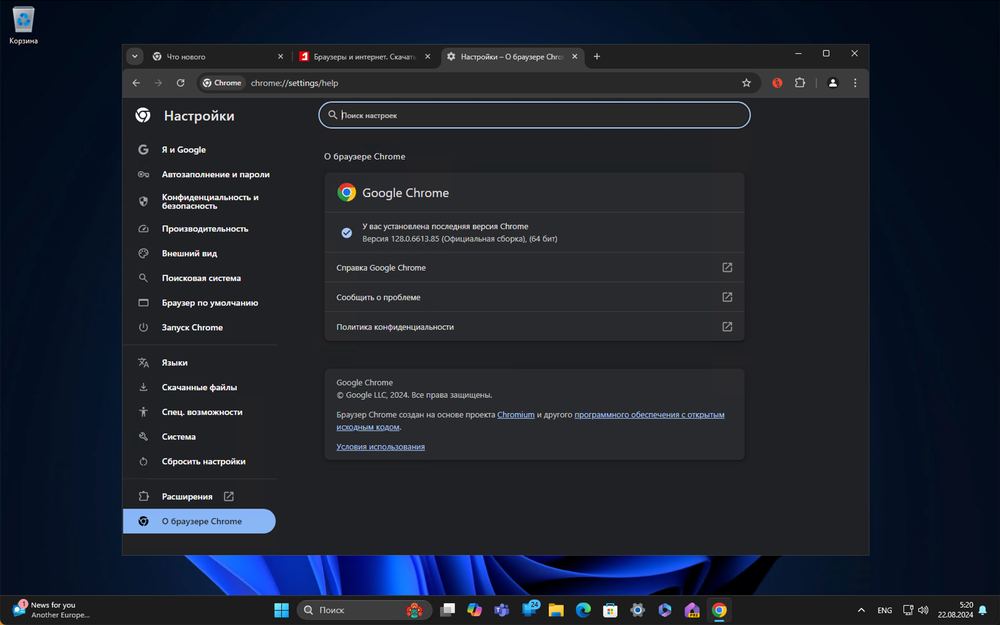Open 'Политика конфиденциальности' row
This screenshot has width=1000, height=625.
coord(534,327)
